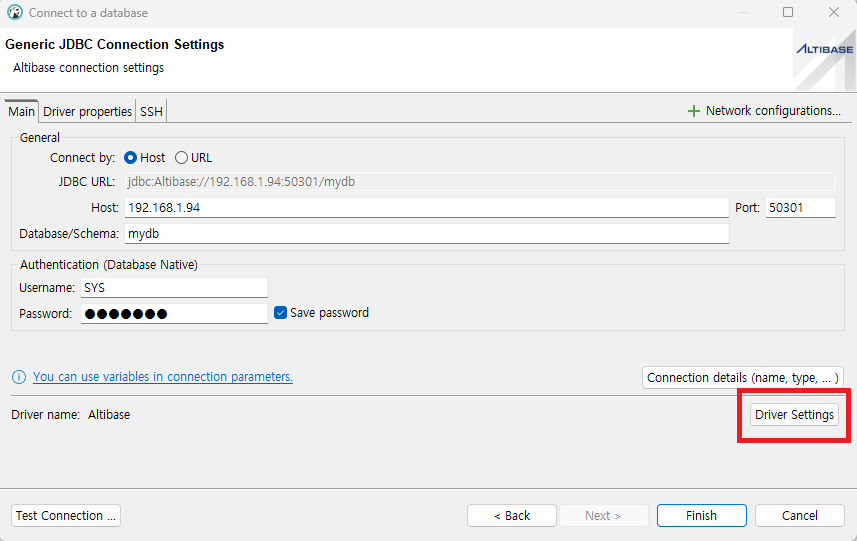This screenshot has height=541, width=857.
Task: Open Connection details (name, type, ...) button
Action: point(742,378)
